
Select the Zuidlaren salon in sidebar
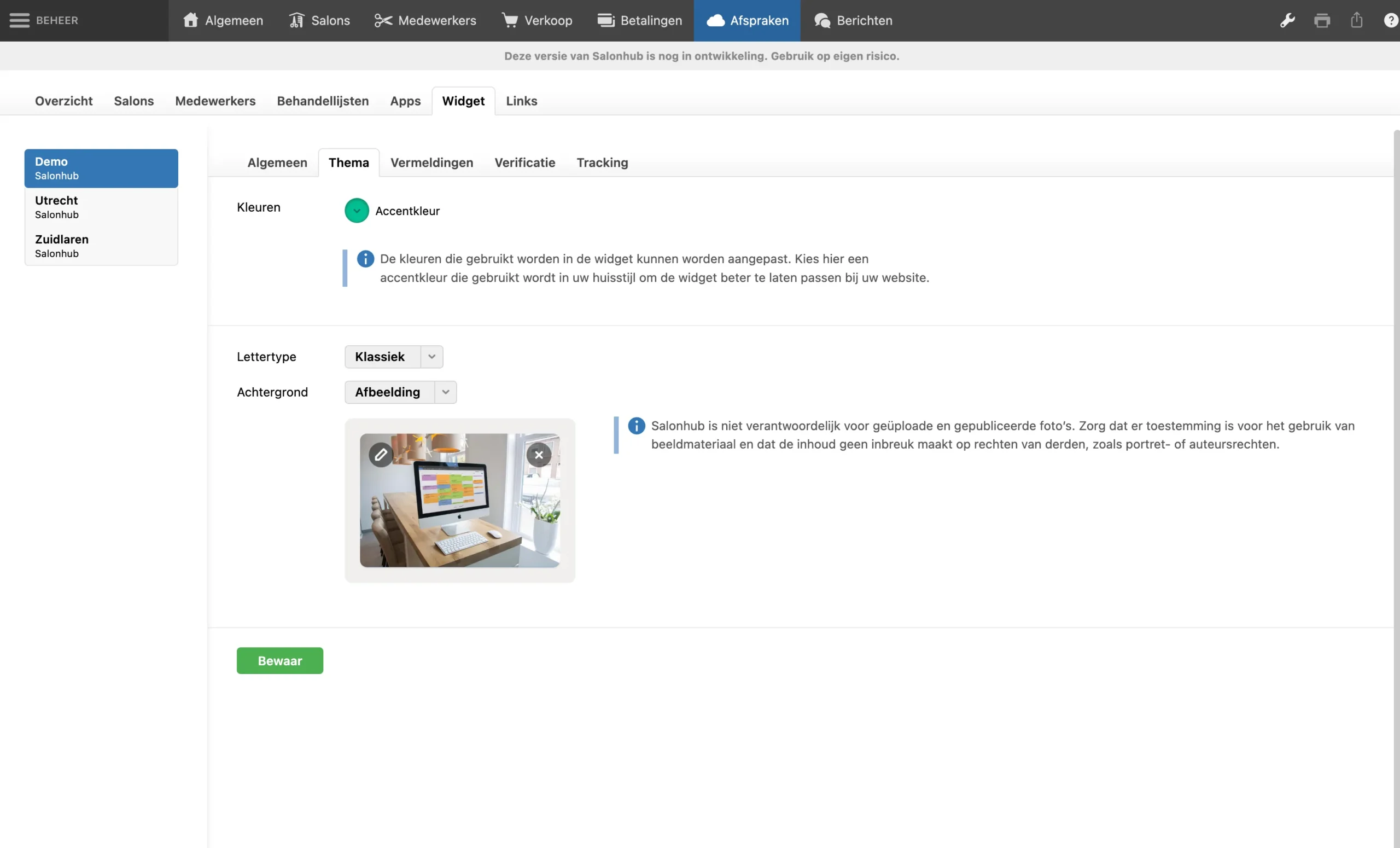101,246
